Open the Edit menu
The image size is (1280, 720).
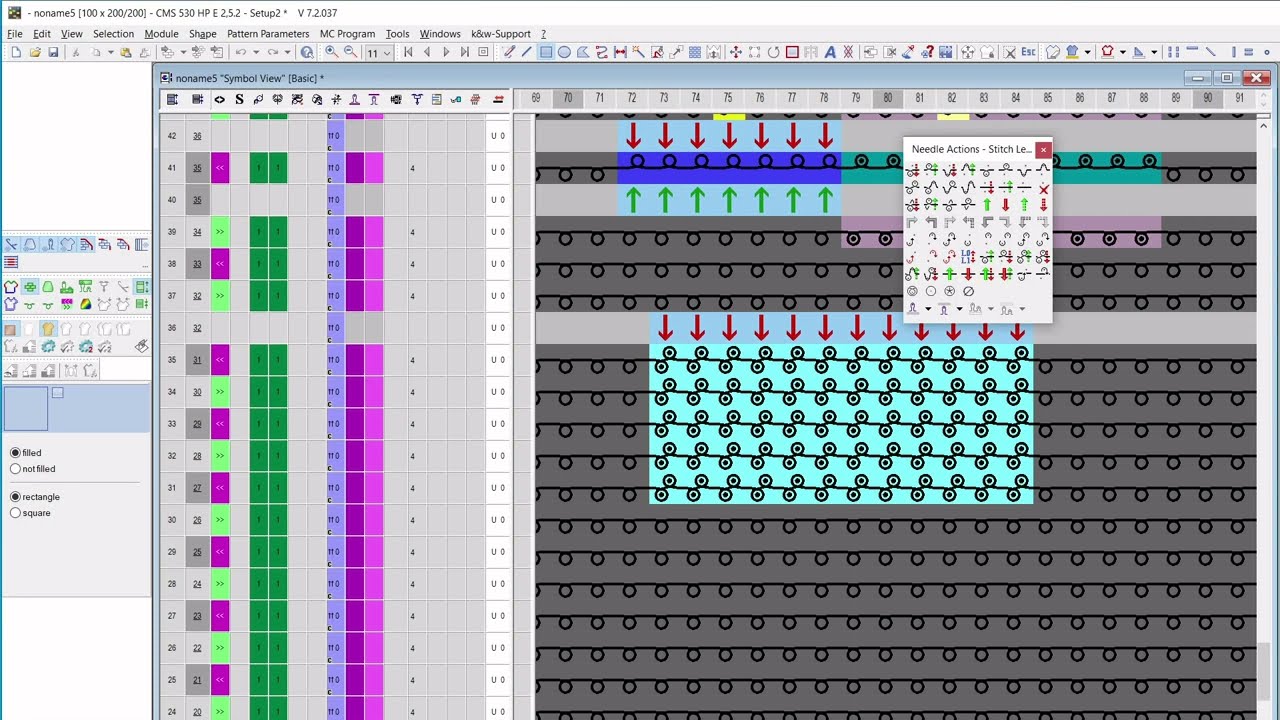(x=42, y=33)
